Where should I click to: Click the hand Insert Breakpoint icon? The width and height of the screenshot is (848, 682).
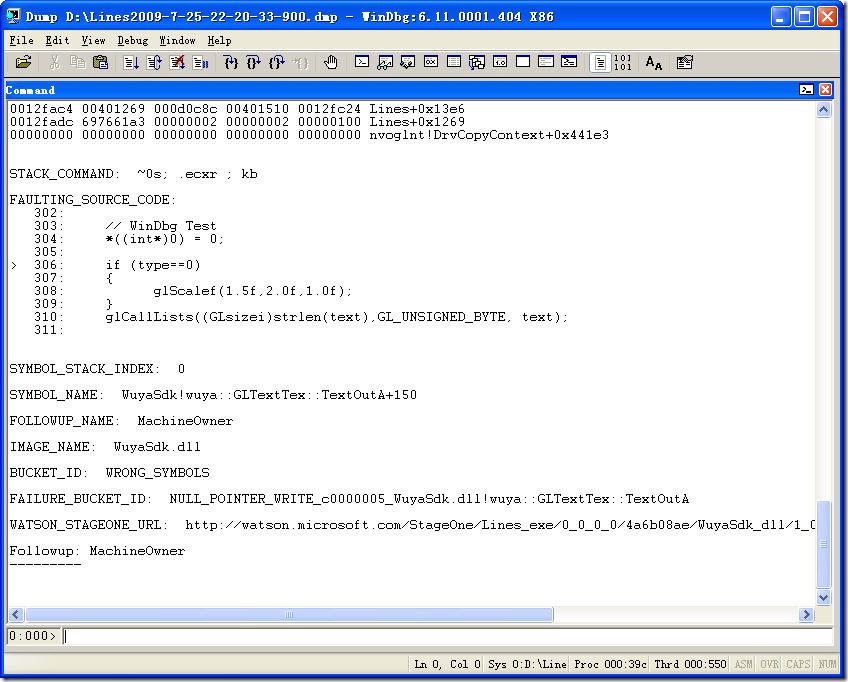click(330, 62)
